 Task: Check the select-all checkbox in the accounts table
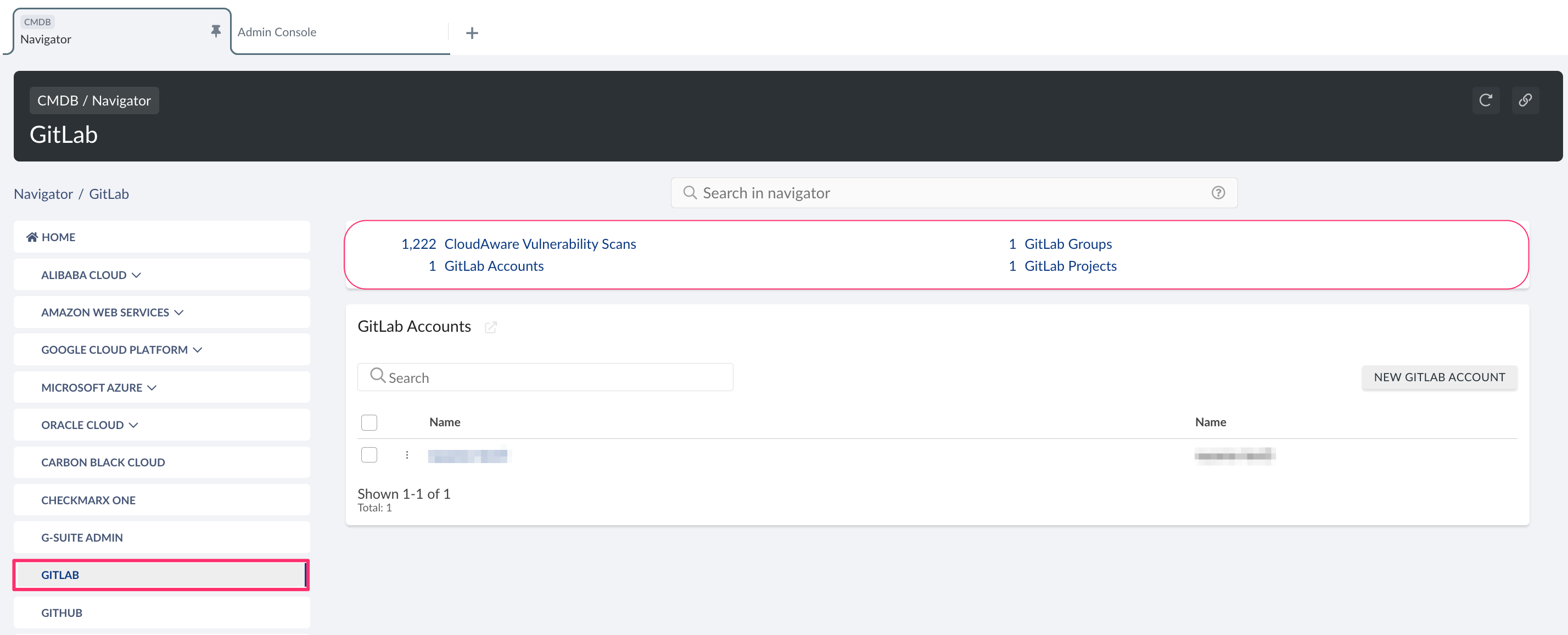(369, 422)
